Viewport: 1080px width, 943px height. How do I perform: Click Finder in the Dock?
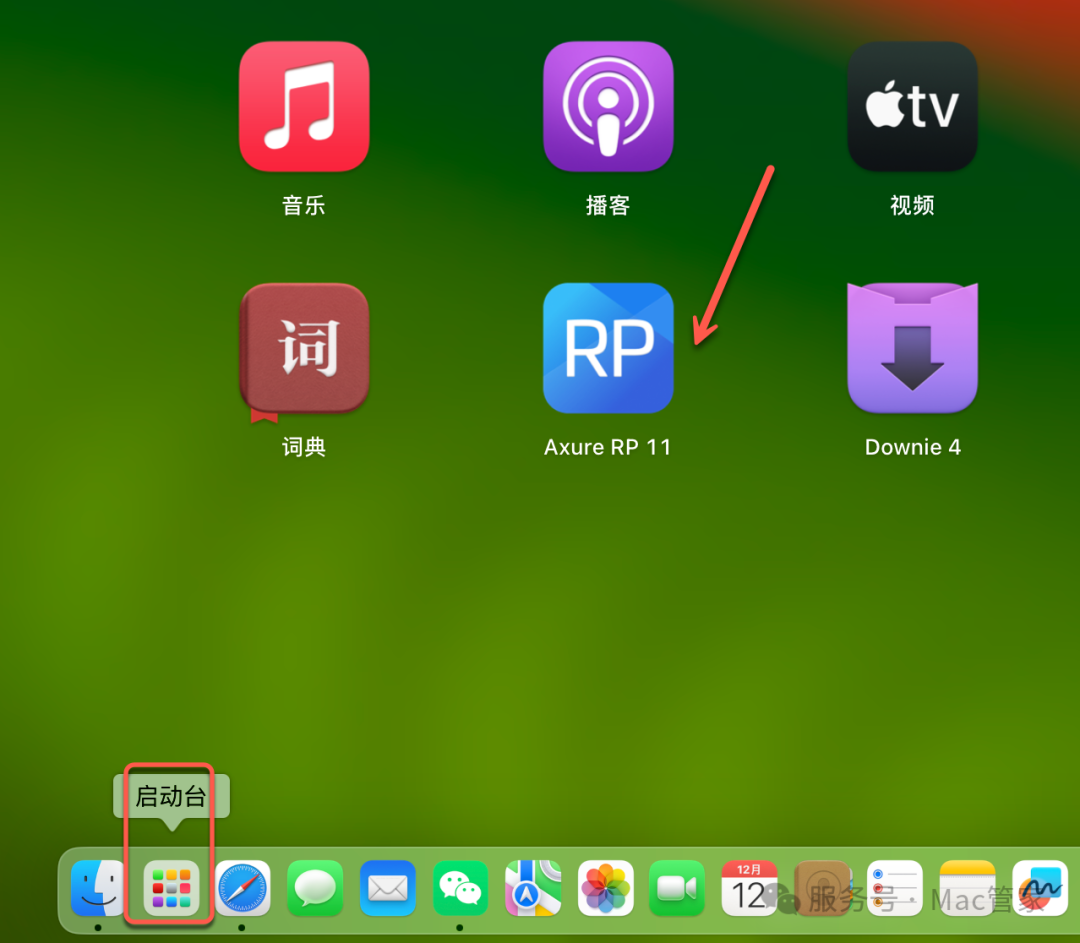click(x=98, y=888)
